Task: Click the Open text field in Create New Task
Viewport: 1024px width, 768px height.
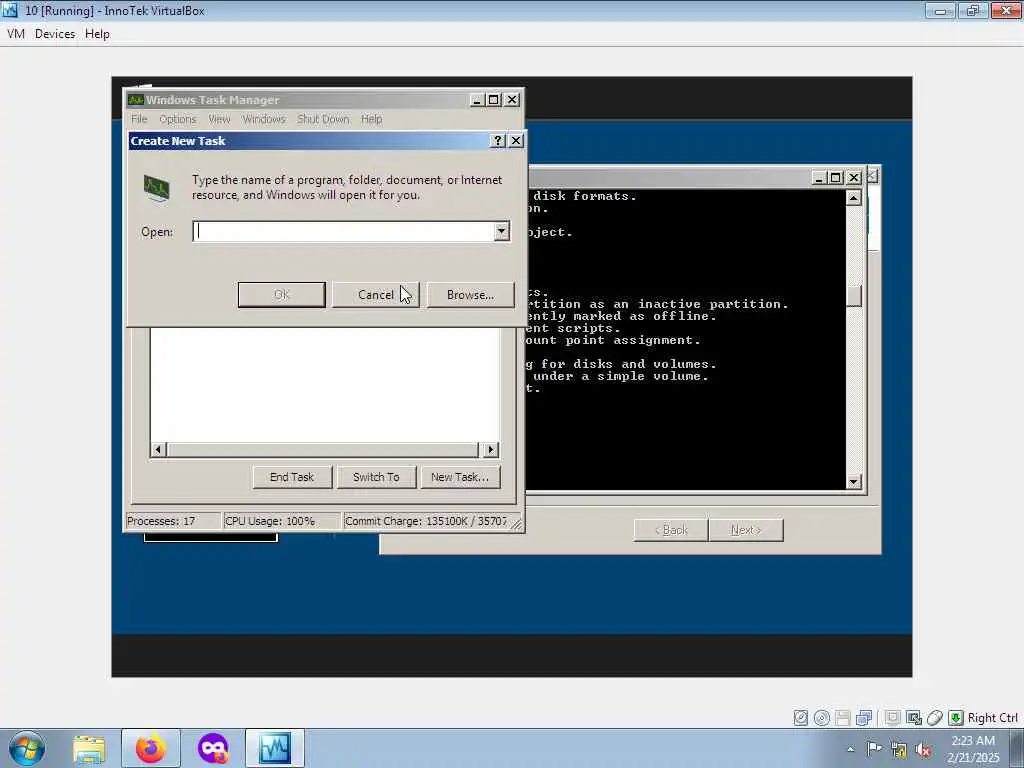Action: 344,231
